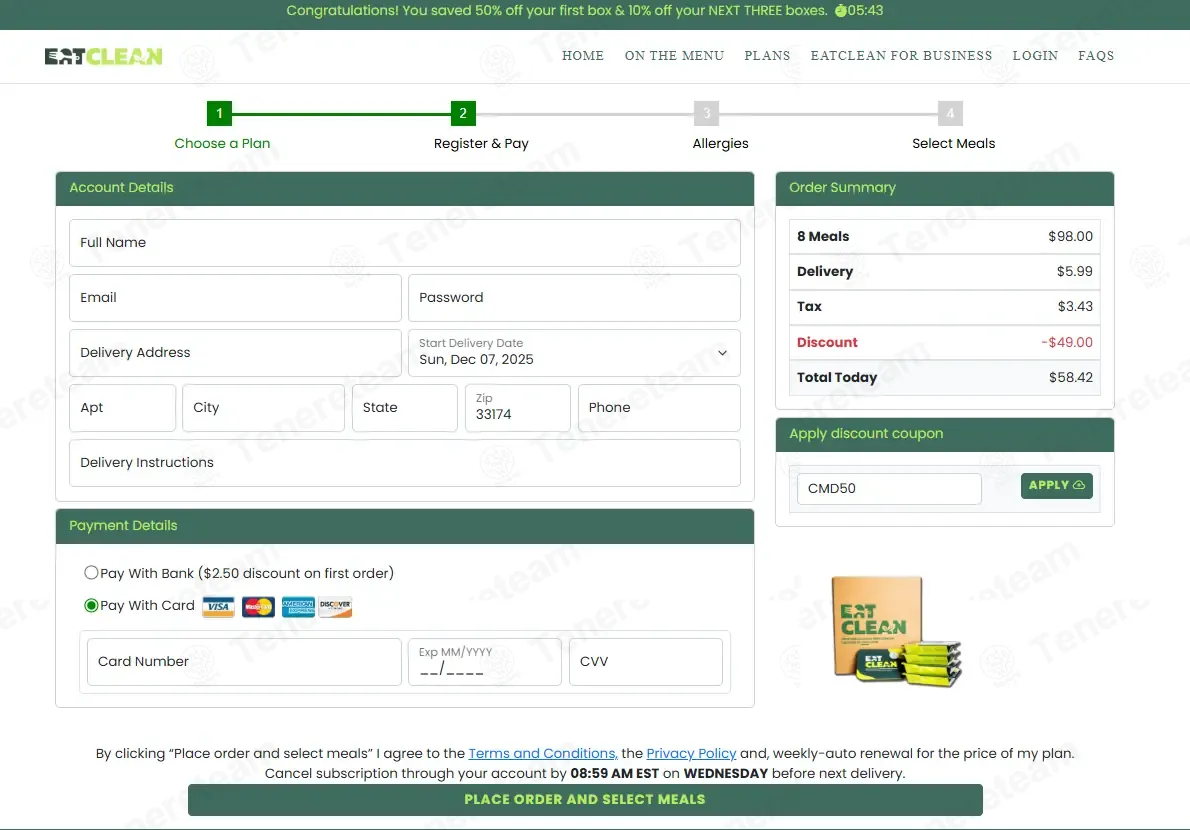Focus the Password field

pos(575,297)
